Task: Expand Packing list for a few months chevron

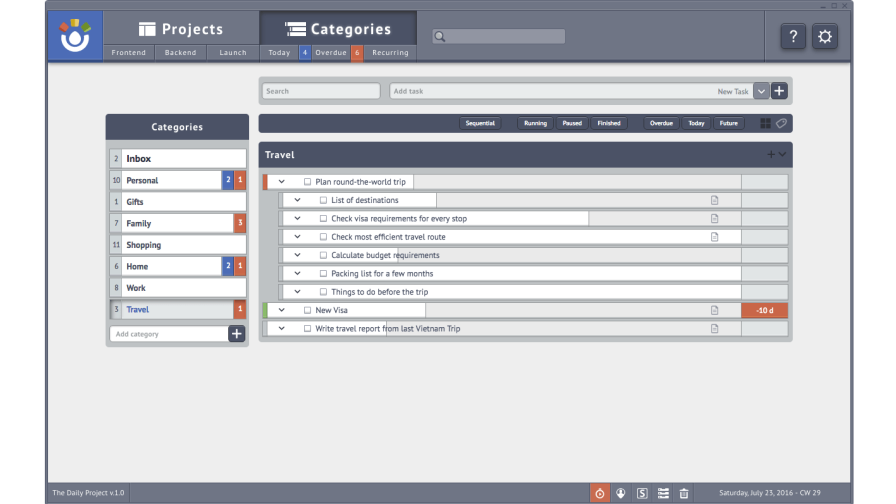Action: coord(297,273)
